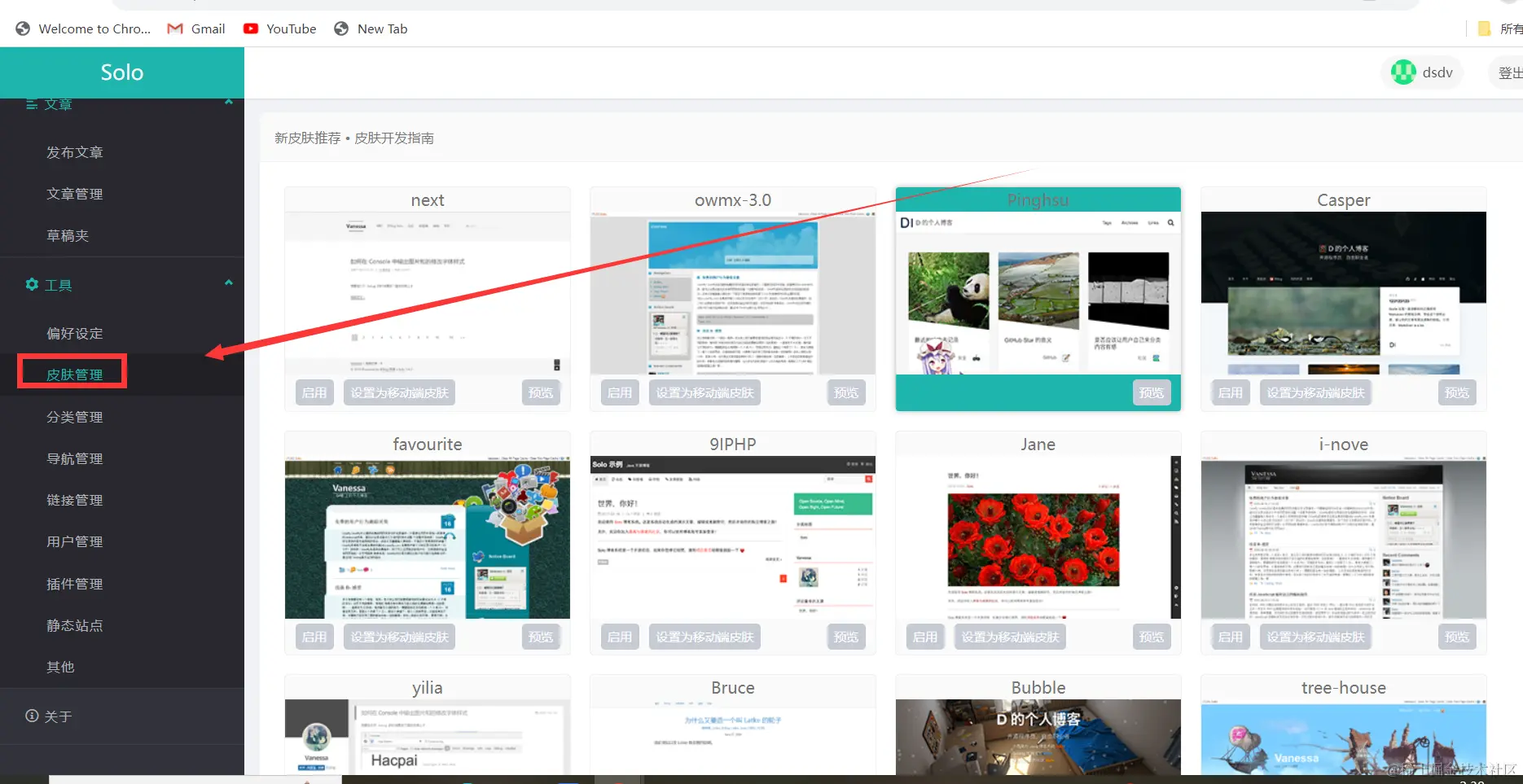
Task: Preview the owmx-3.0 skin
Action: (846, 392)
